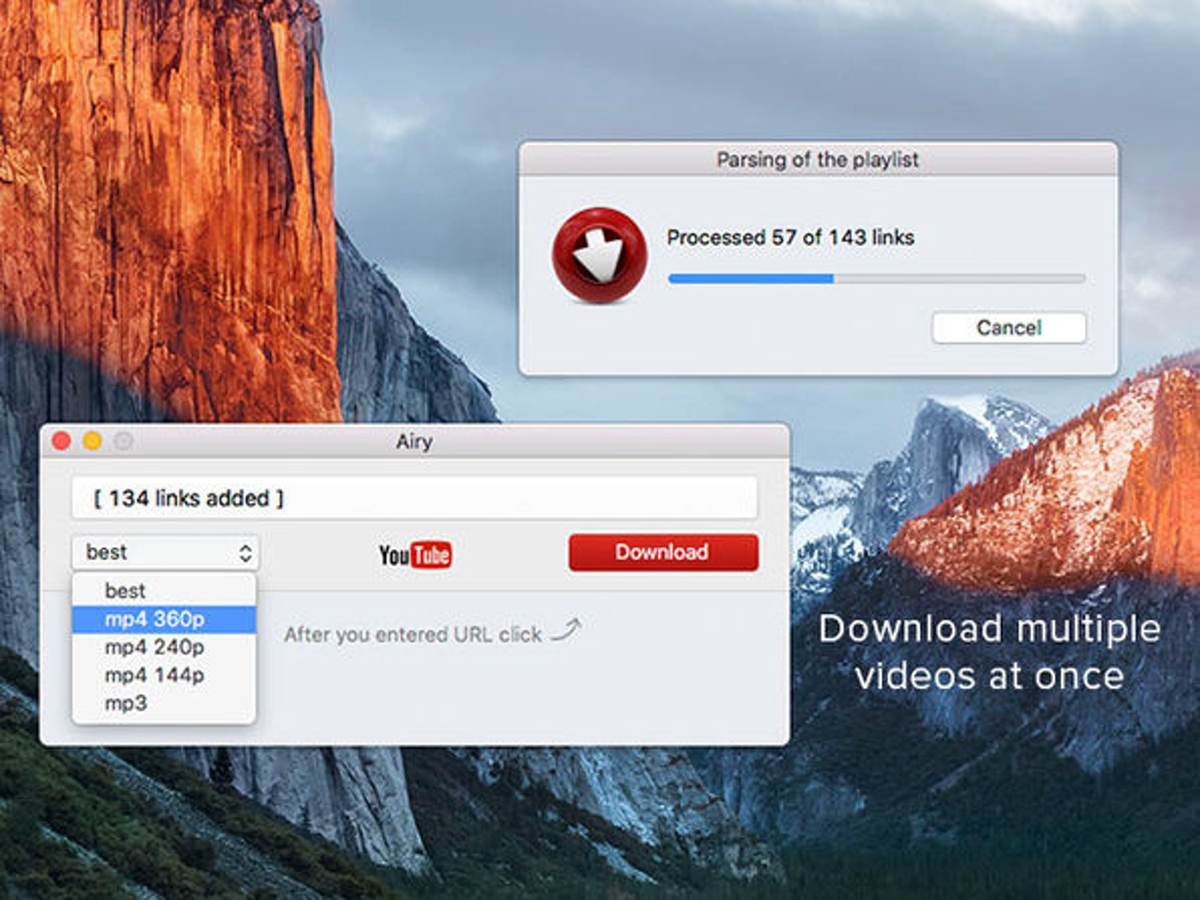
Task: Click the Download multiple videos at once caption
Action: 990,652
